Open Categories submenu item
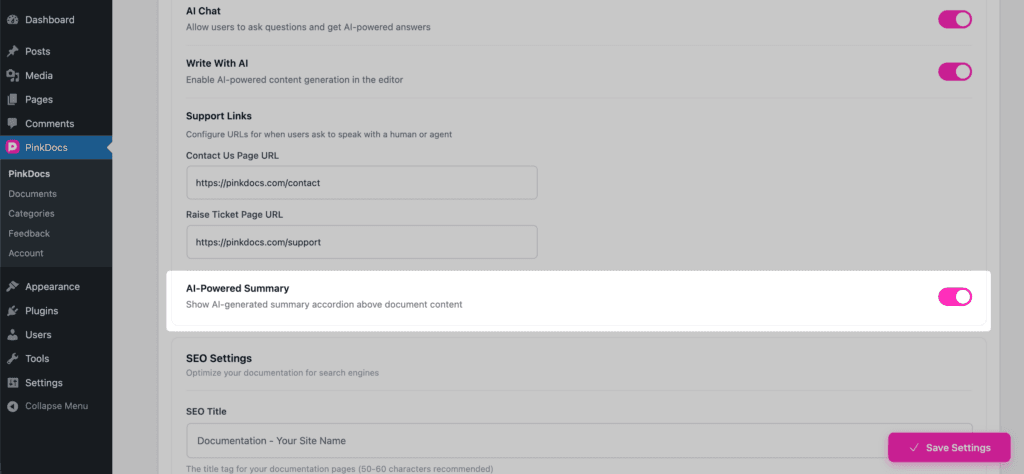This screenshot has width=1024, height=474. click(x=31, y=213)
